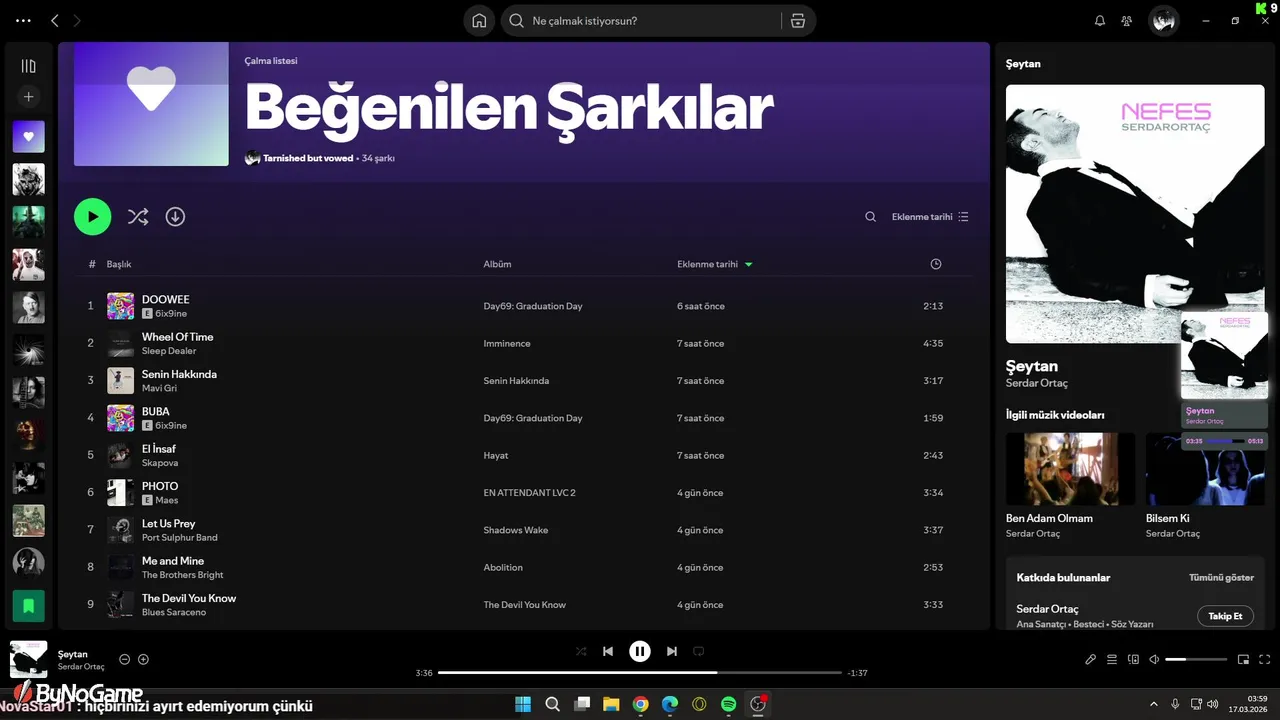Toggle shuffle next to the green play button
Screen dimensions: 1280x720
[138, 217]
